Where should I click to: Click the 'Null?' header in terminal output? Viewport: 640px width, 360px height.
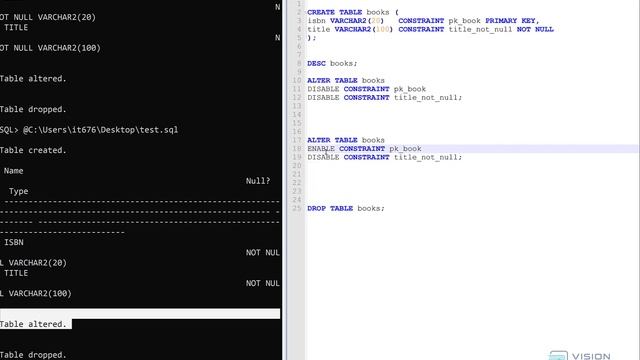point(258,181)
